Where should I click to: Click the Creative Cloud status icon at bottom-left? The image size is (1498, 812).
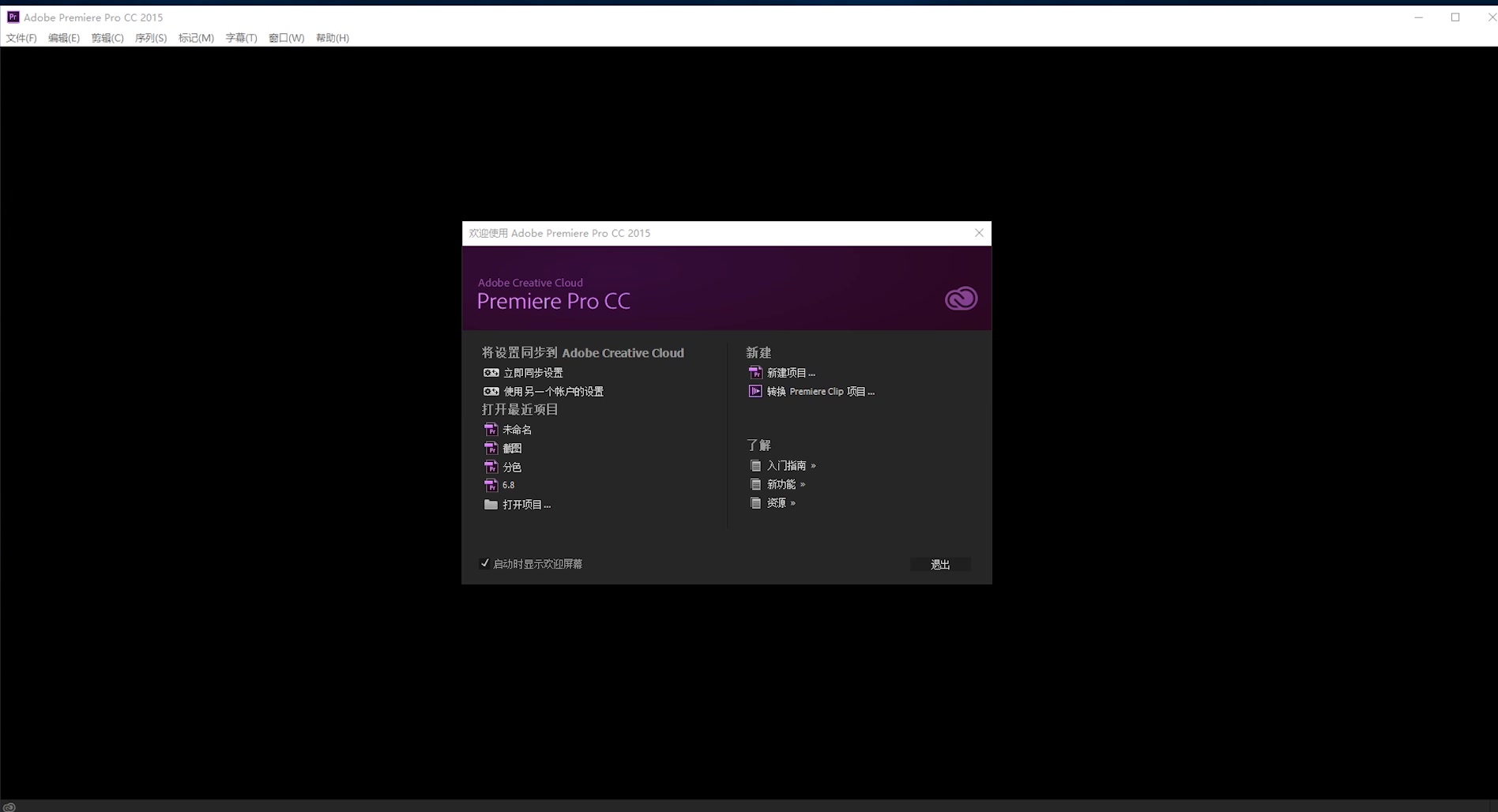coord(9,807)
